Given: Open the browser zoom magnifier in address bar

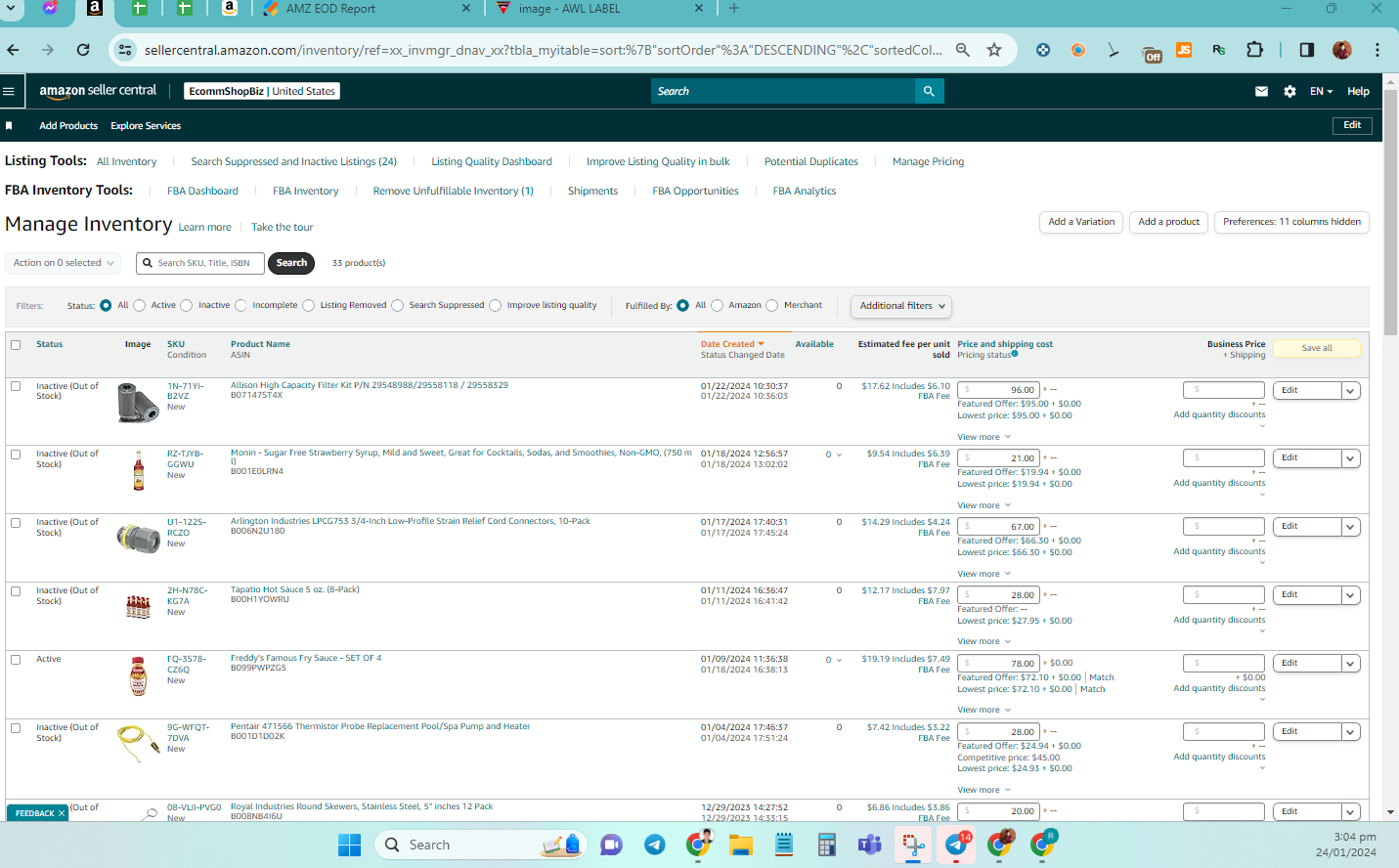Looking at the screenshot, I should (963, 50).
